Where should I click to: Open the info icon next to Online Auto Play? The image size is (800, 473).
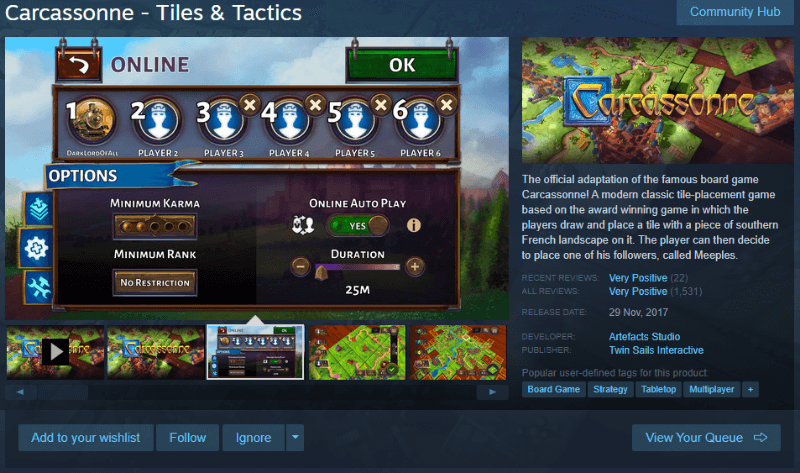click(x=414, y=225)
